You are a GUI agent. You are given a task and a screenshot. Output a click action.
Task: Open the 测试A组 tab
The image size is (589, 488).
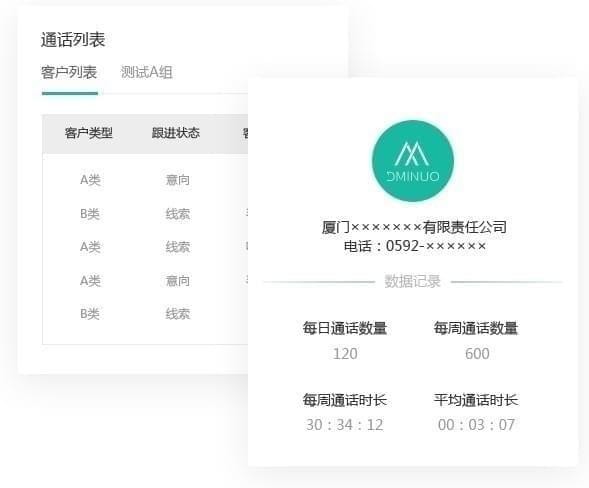coord(146,72)
